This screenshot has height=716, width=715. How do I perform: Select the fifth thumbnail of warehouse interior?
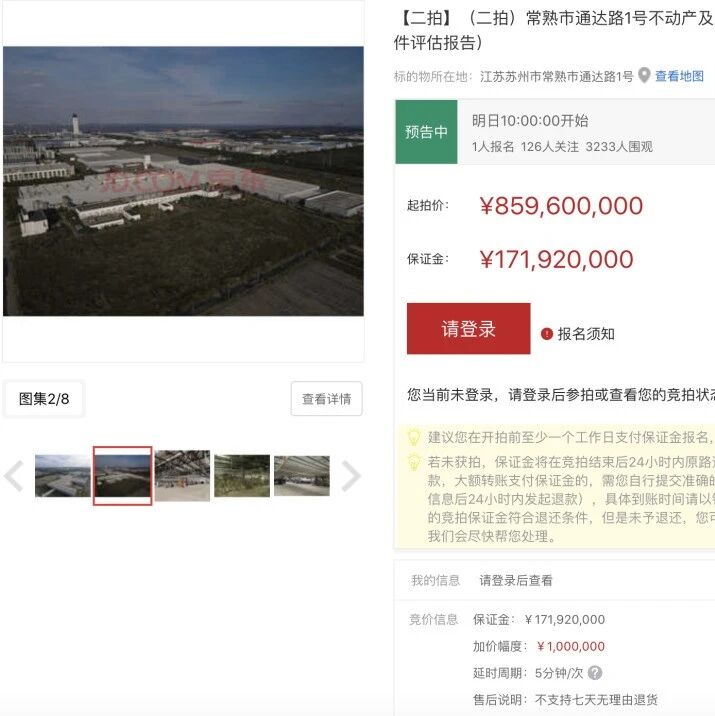tap(302, 476)
